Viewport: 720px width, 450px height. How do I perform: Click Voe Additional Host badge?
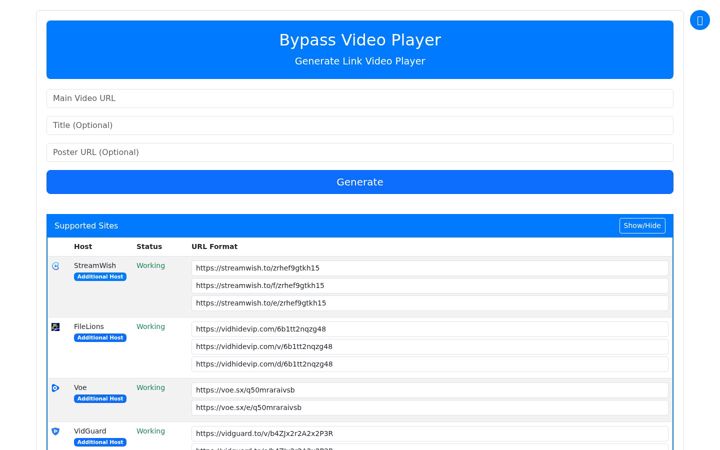[x=100, y=399]
